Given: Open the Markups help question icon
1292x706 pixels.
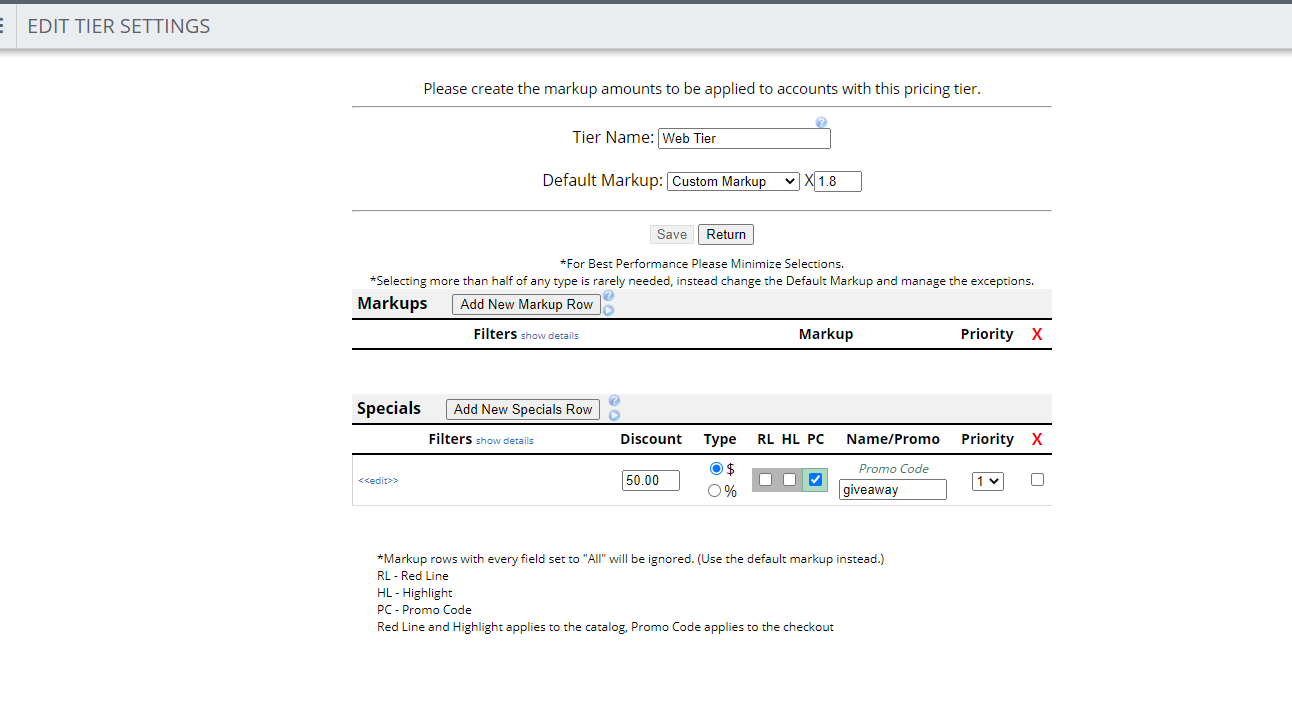Looking at the screenshot, I should tap(608, 296).
